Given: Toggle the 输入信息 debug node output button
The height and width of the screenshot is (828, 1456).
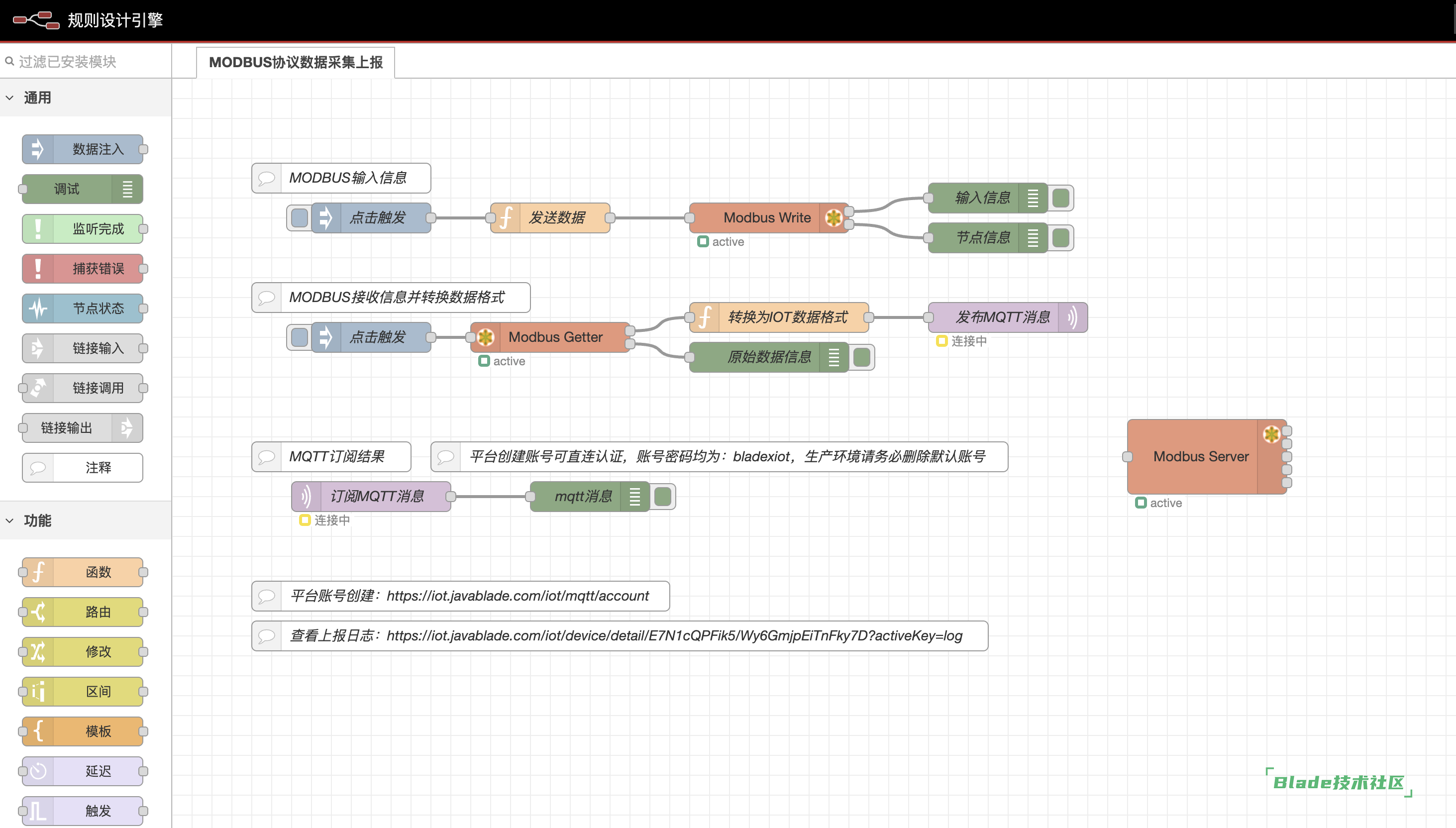Looking at the screenshot, I should [x=1061, y=198].
